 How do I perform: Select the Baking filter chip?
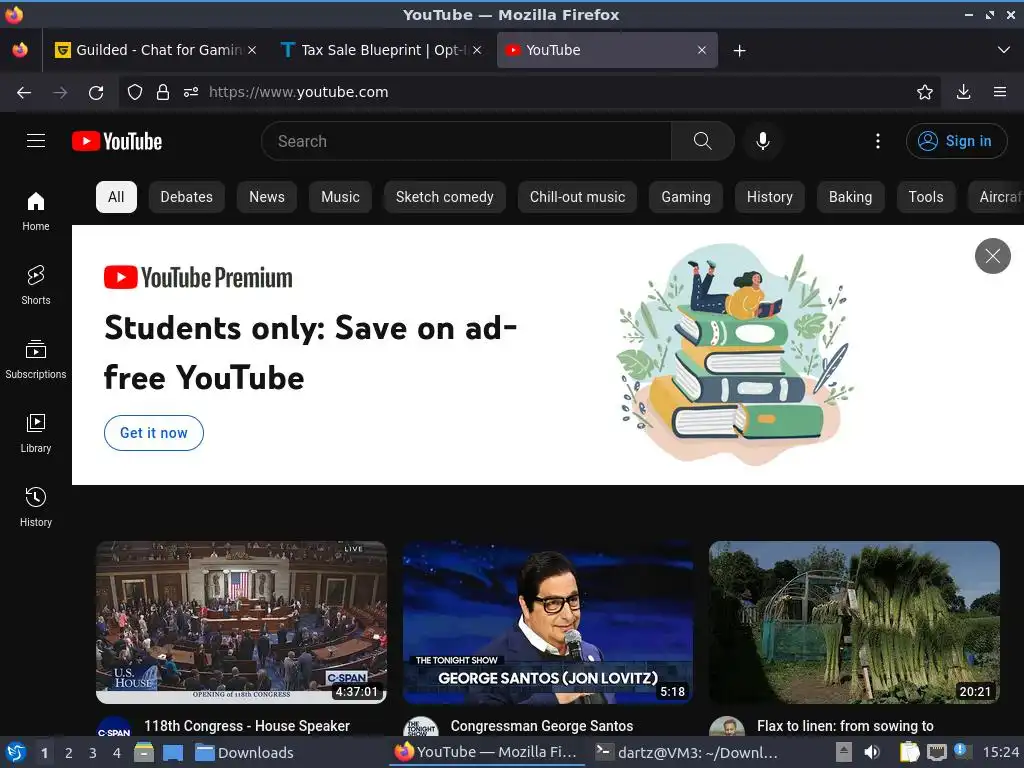point(850,197)
